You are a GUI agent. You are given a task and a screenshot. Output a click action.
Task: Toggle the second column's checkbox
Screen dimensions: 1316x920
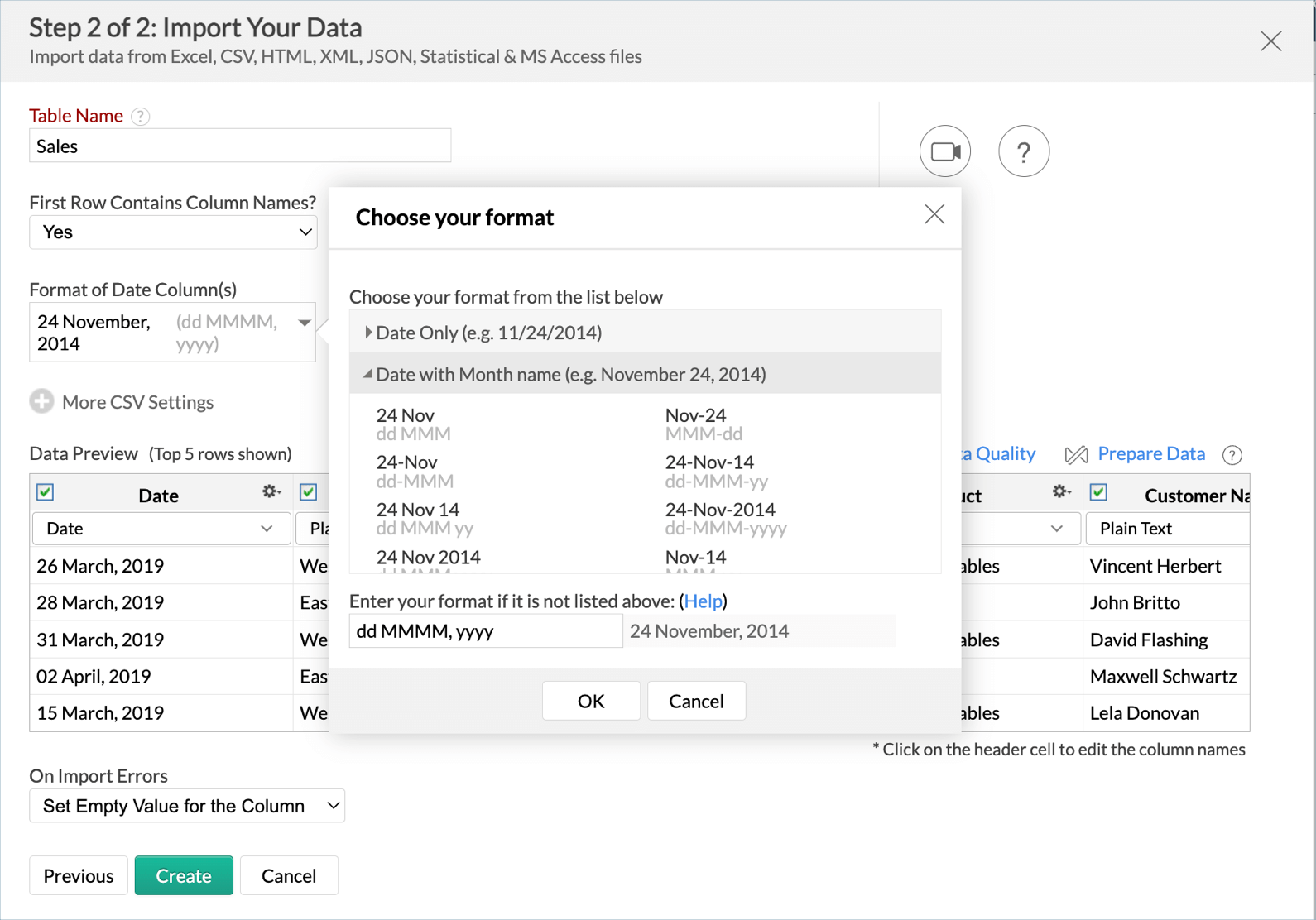click(309, 493)
